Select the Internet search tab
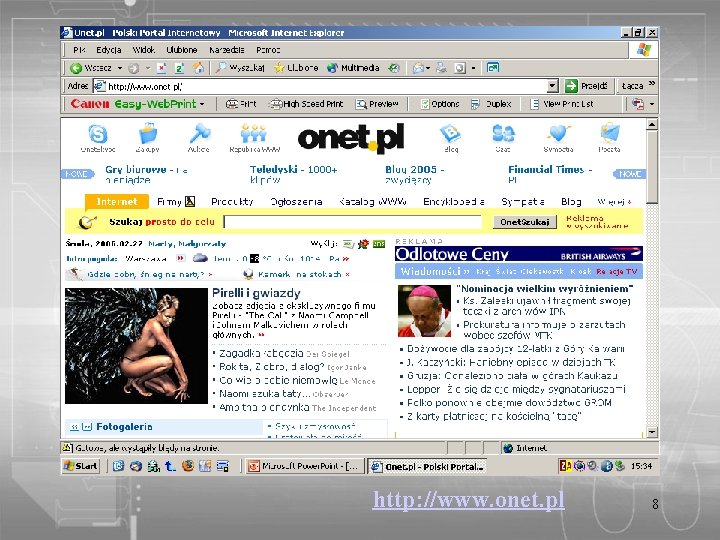The image size is (720, 540). click(117, 202)
